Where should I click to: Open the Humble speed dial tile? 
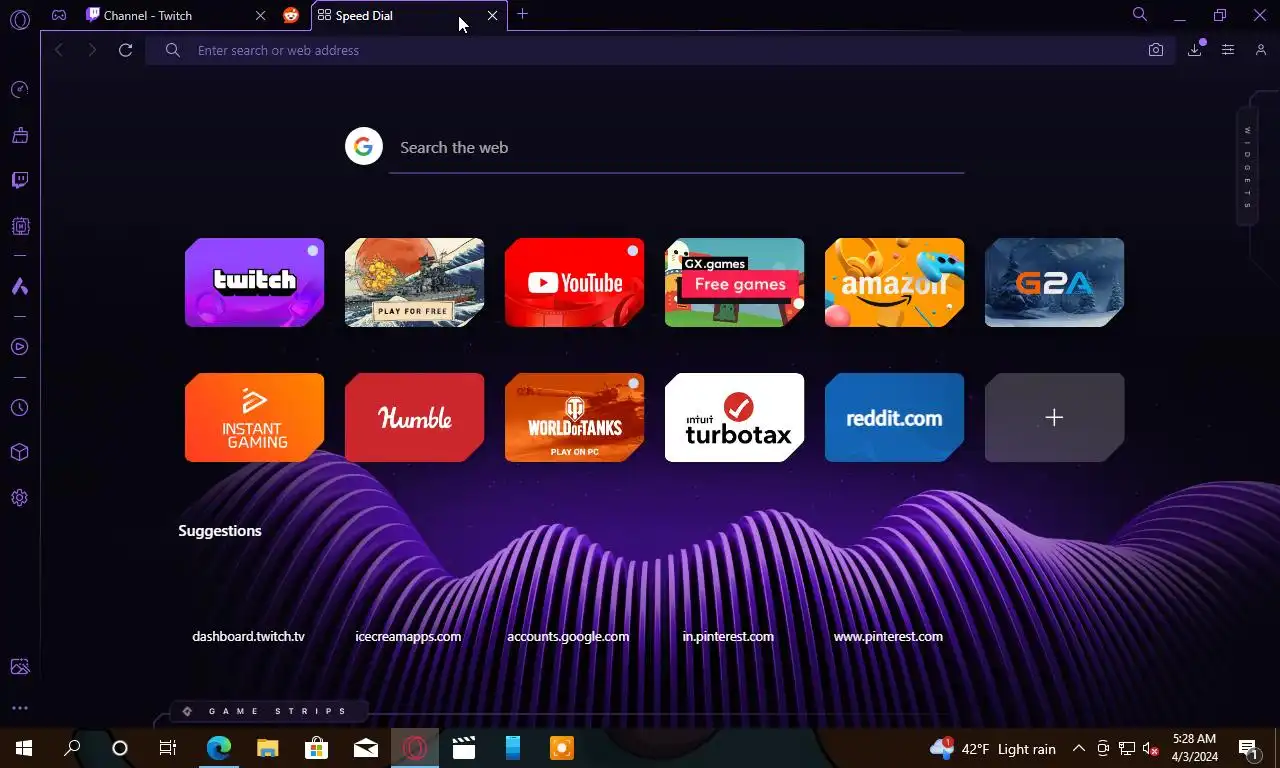tap(415, 417)
